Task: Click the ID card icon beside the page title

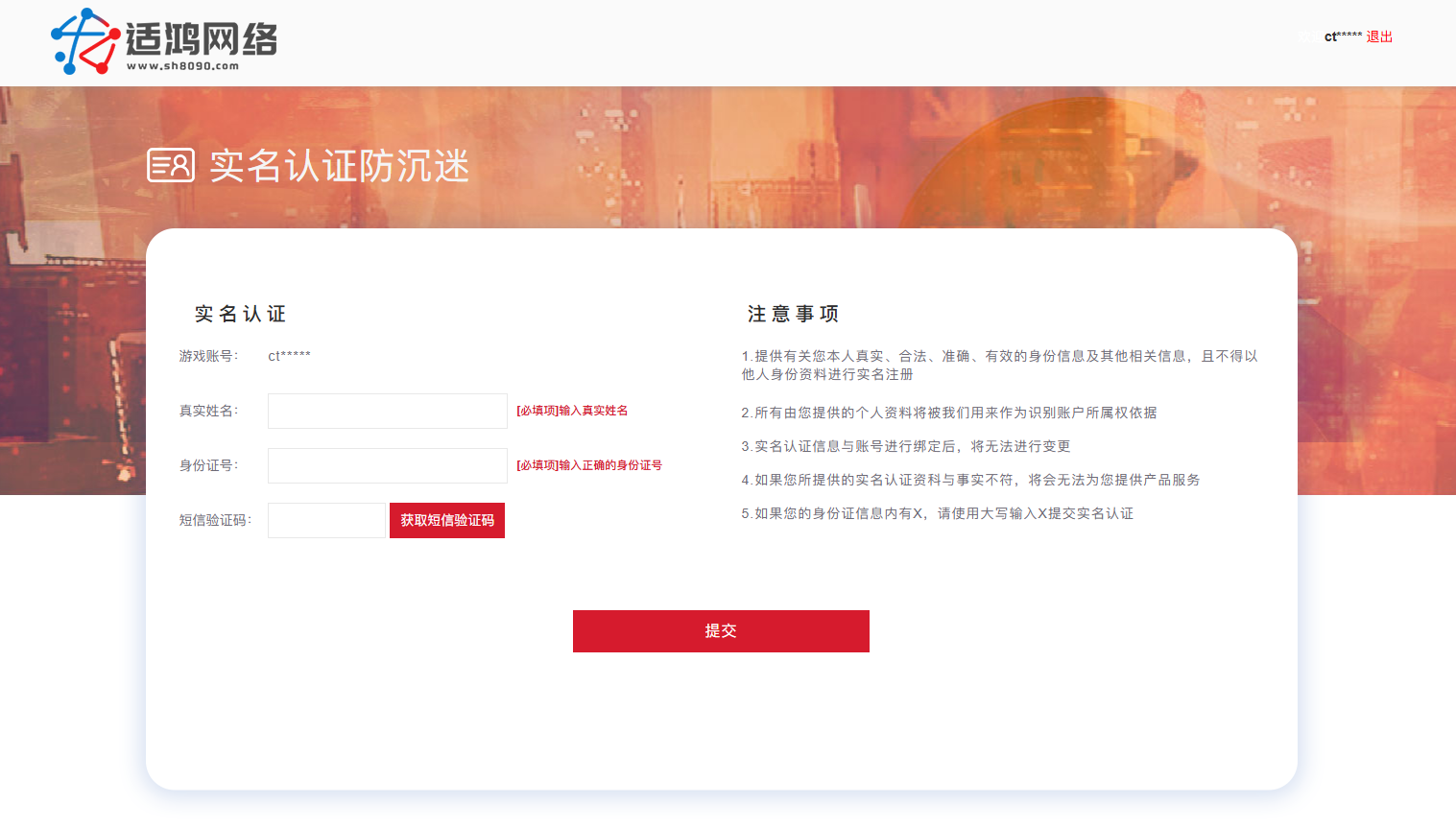Action: tap(171, 165)
